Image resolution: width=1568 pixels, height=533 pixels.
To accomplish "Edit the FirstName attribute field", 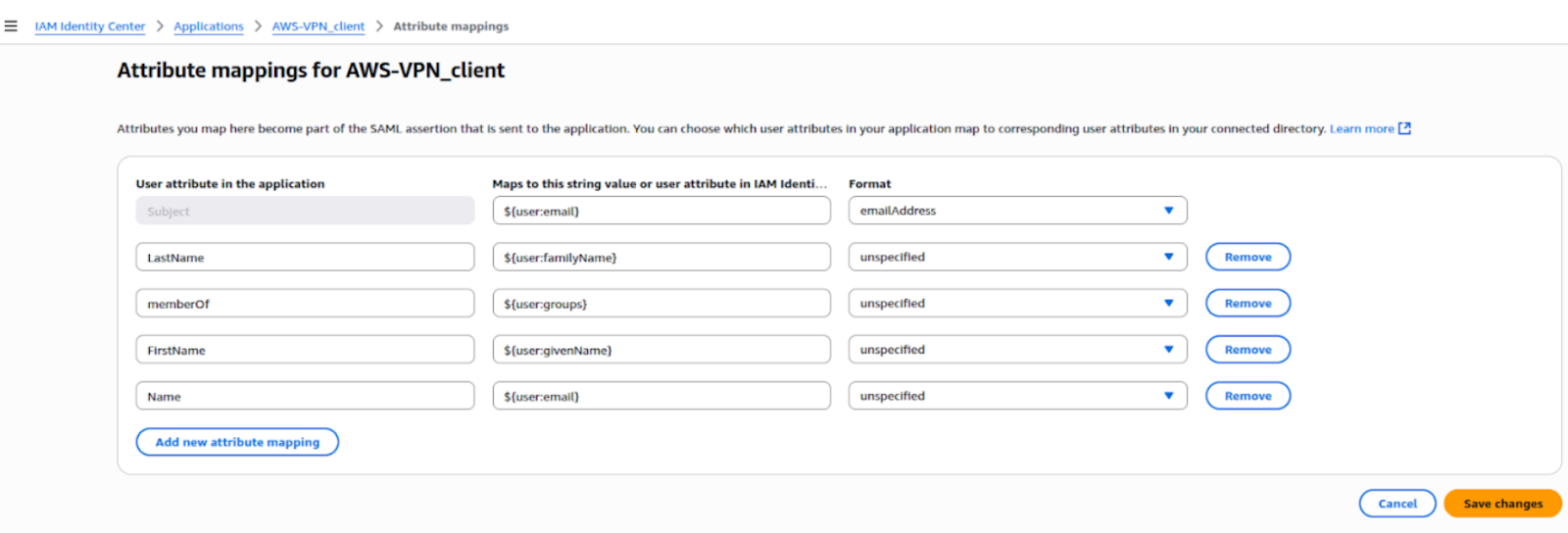I will pyautogui.click(x=305, y=350).
